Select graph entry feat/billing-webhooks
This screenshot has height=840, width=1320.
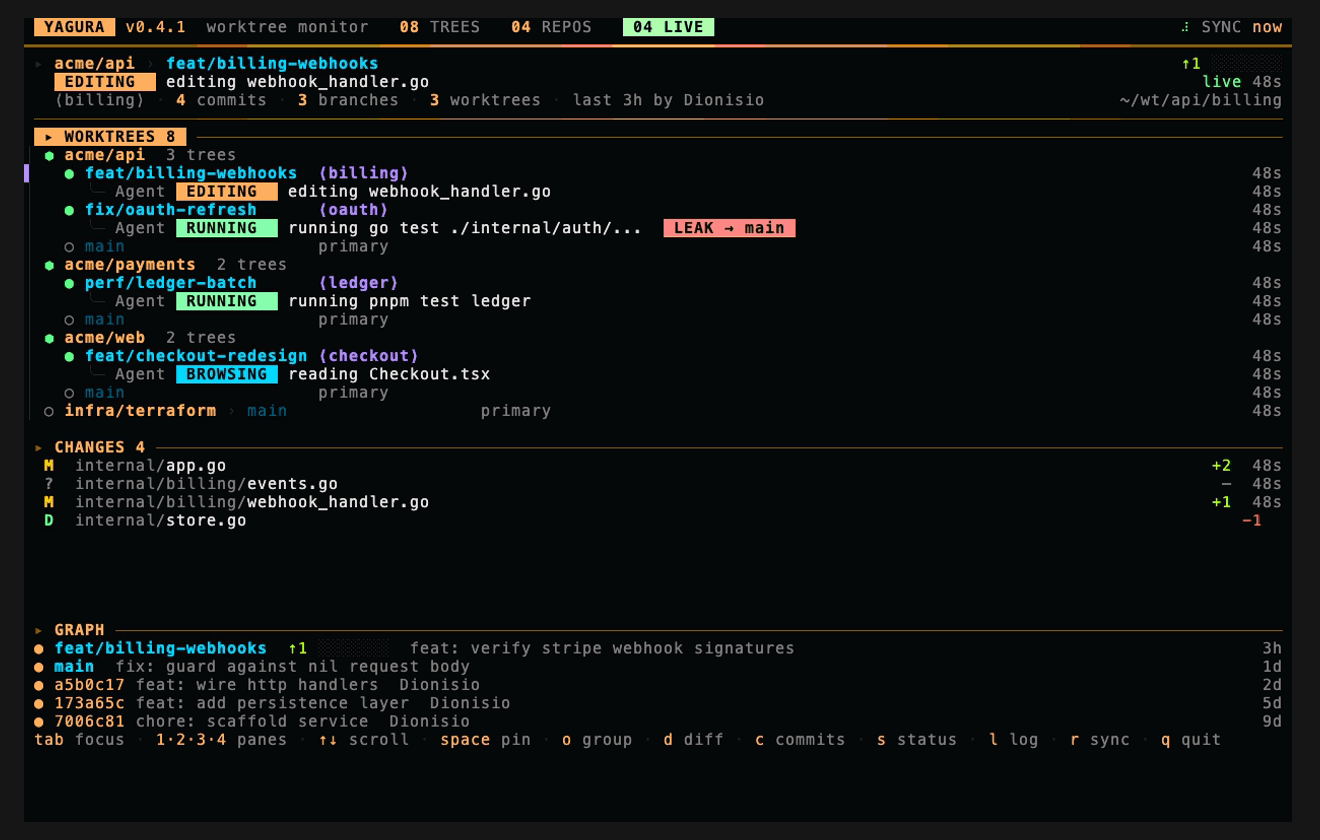[x=657, y=649]
